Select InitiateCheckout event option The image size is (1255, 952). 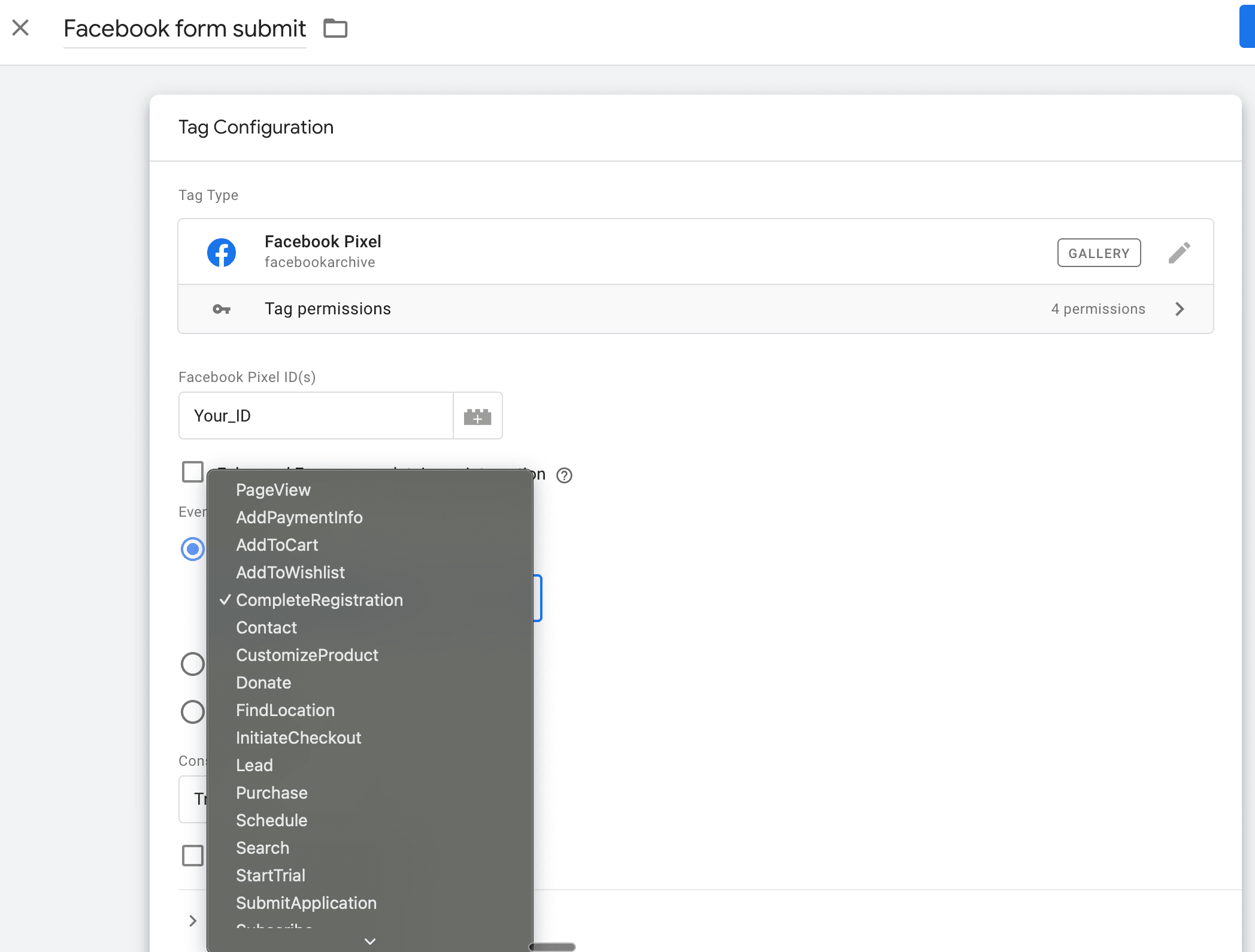[x=370, y=738]
